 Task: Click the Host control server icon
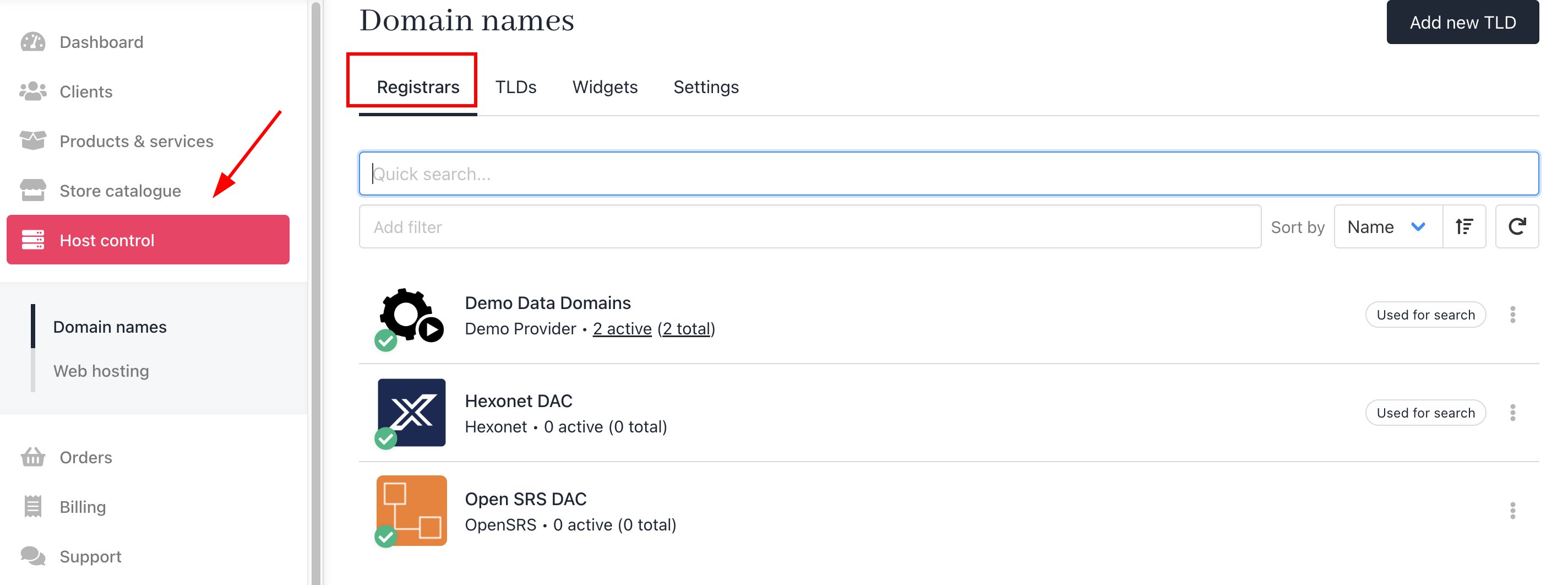tap(33, 240)
